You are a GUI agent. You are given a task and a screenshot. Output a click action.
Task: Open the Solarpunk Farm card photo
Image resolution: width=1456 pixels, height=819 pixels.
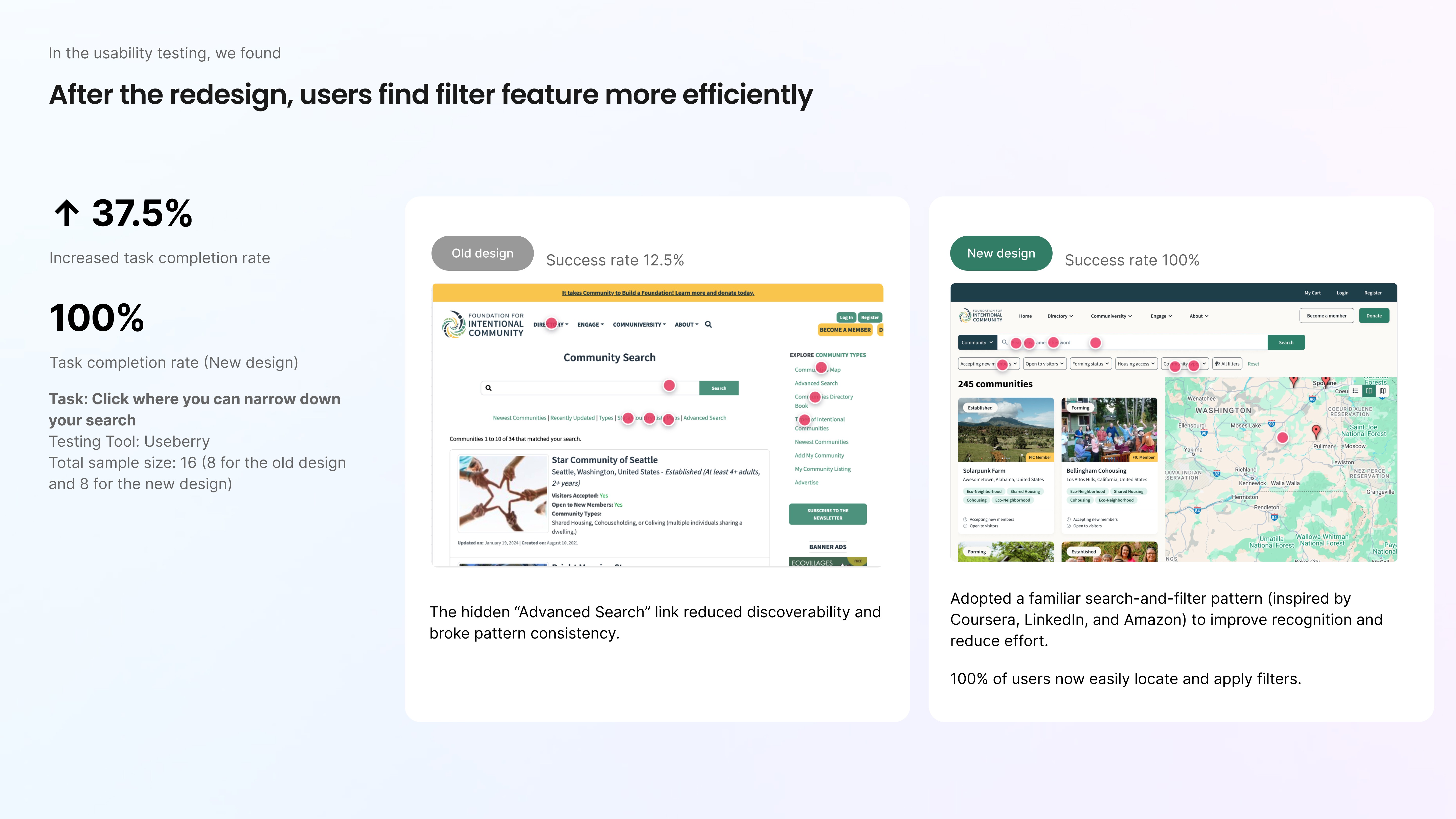[1006, 429]
